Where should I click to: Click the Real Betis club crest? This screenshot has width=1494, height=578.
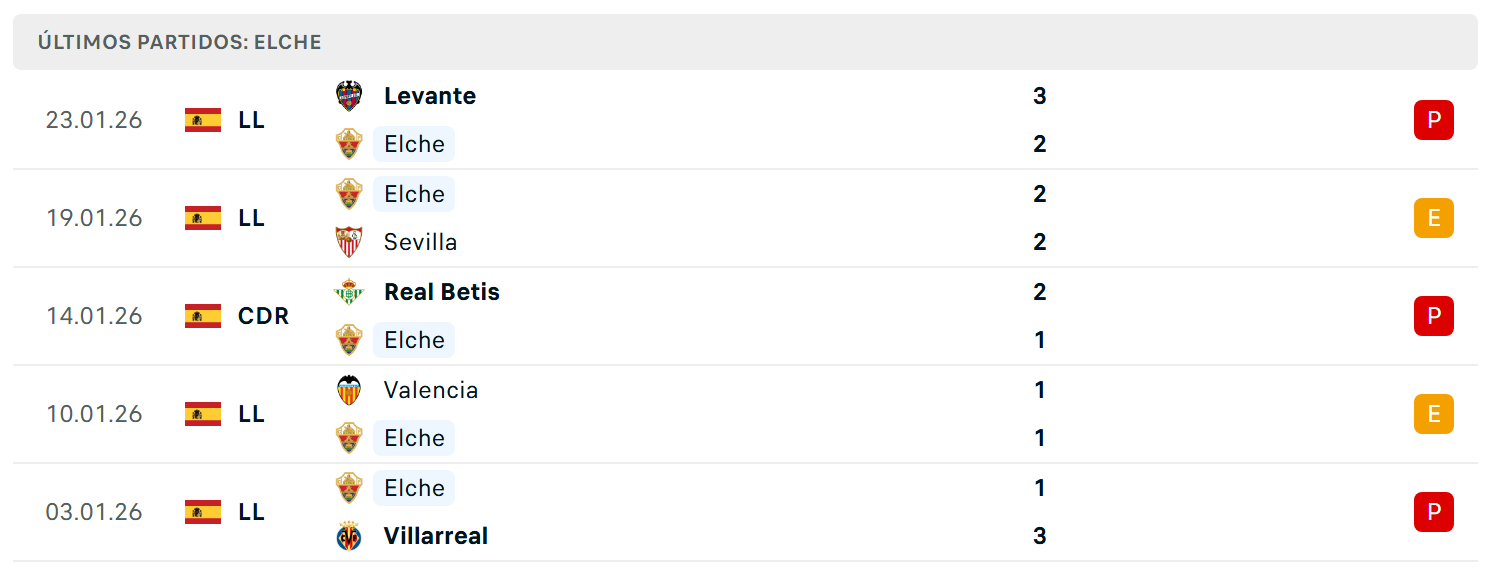click(348, 292)
